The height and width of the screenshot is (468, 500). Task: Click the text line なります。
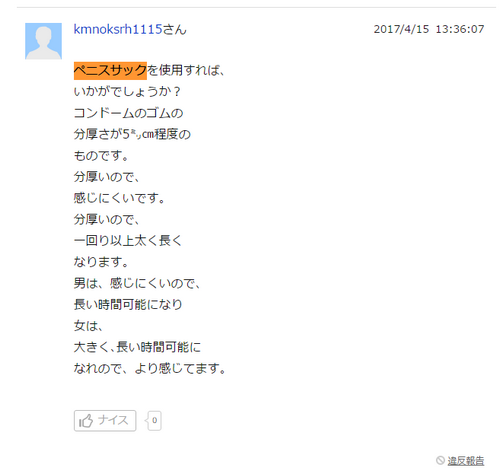(101, 262)
